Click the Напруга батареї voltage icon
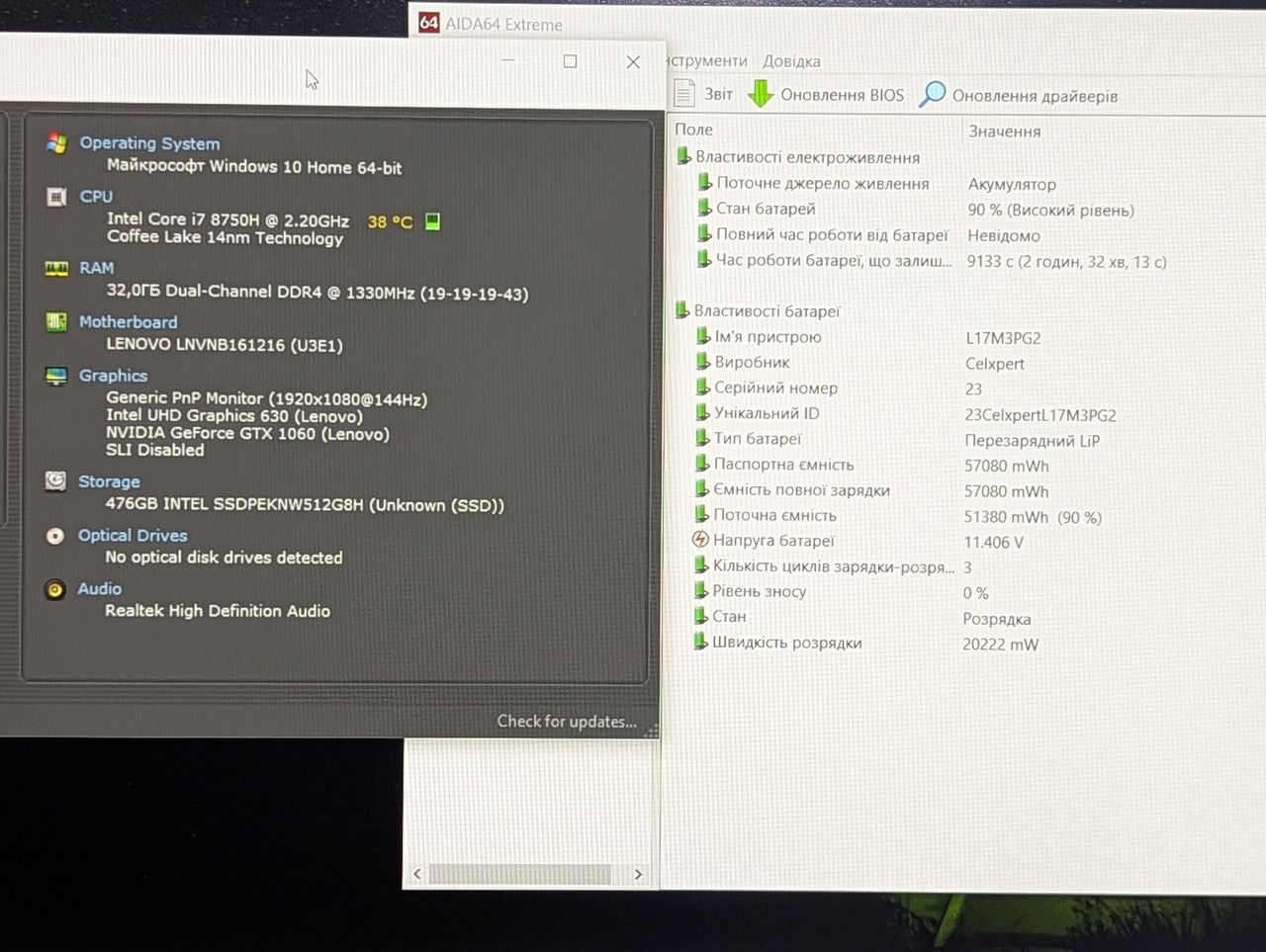1266x952 pixels. [x=700, y=540]
